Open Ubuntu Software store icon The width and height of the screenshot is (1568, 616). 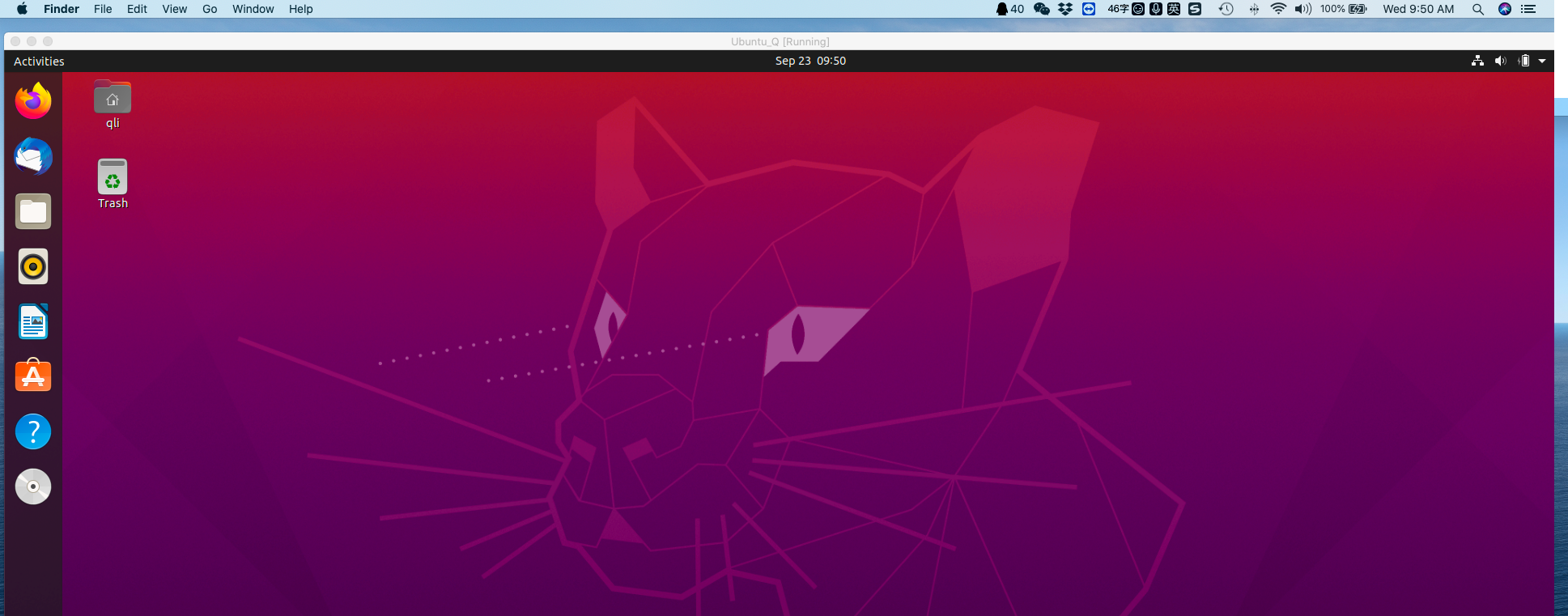33,376
